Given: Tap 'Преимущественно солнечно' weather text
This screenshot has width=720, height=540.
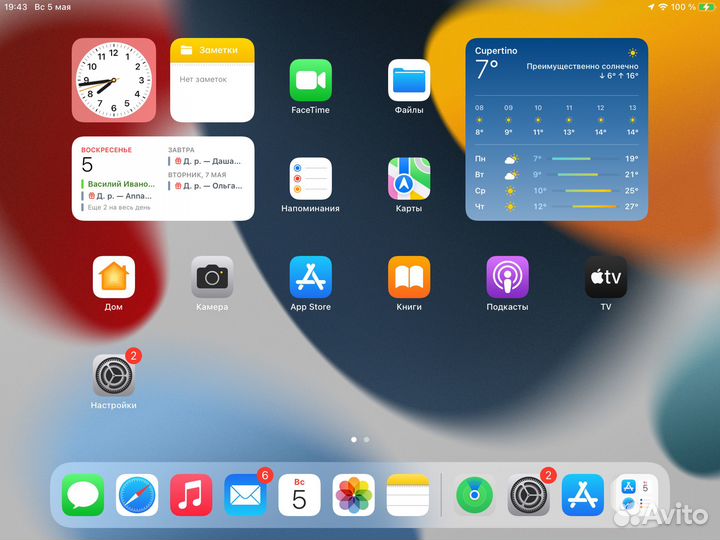Looking at the screenshot, I should pyautogui.click(x=582, y=66).
